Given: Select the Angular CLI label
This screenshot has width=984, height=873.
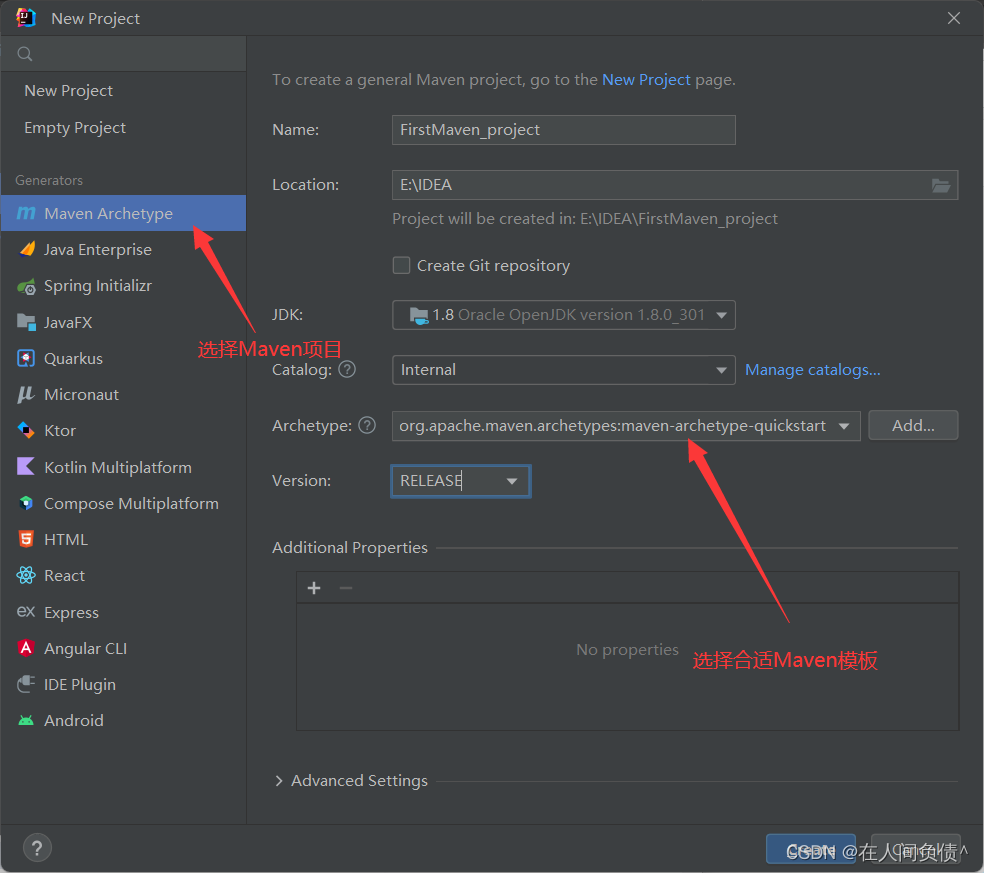Looking at the screenshot, I should (x=85, y=649).
